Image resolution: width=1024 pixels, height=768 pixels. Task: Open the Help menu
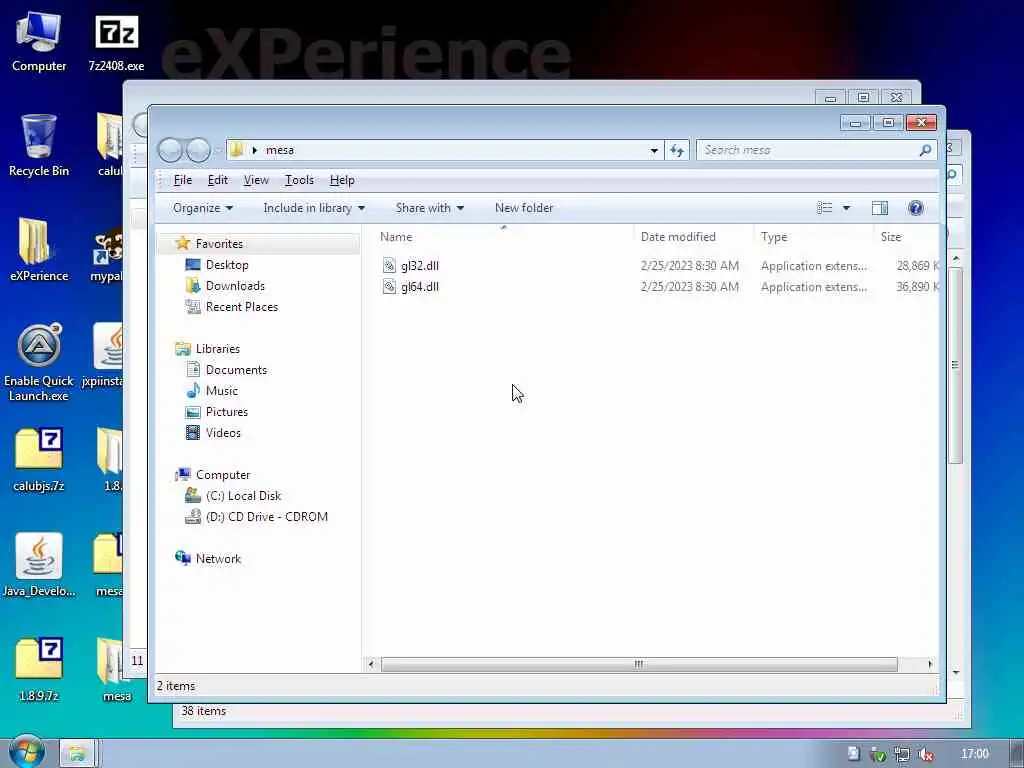342,180
